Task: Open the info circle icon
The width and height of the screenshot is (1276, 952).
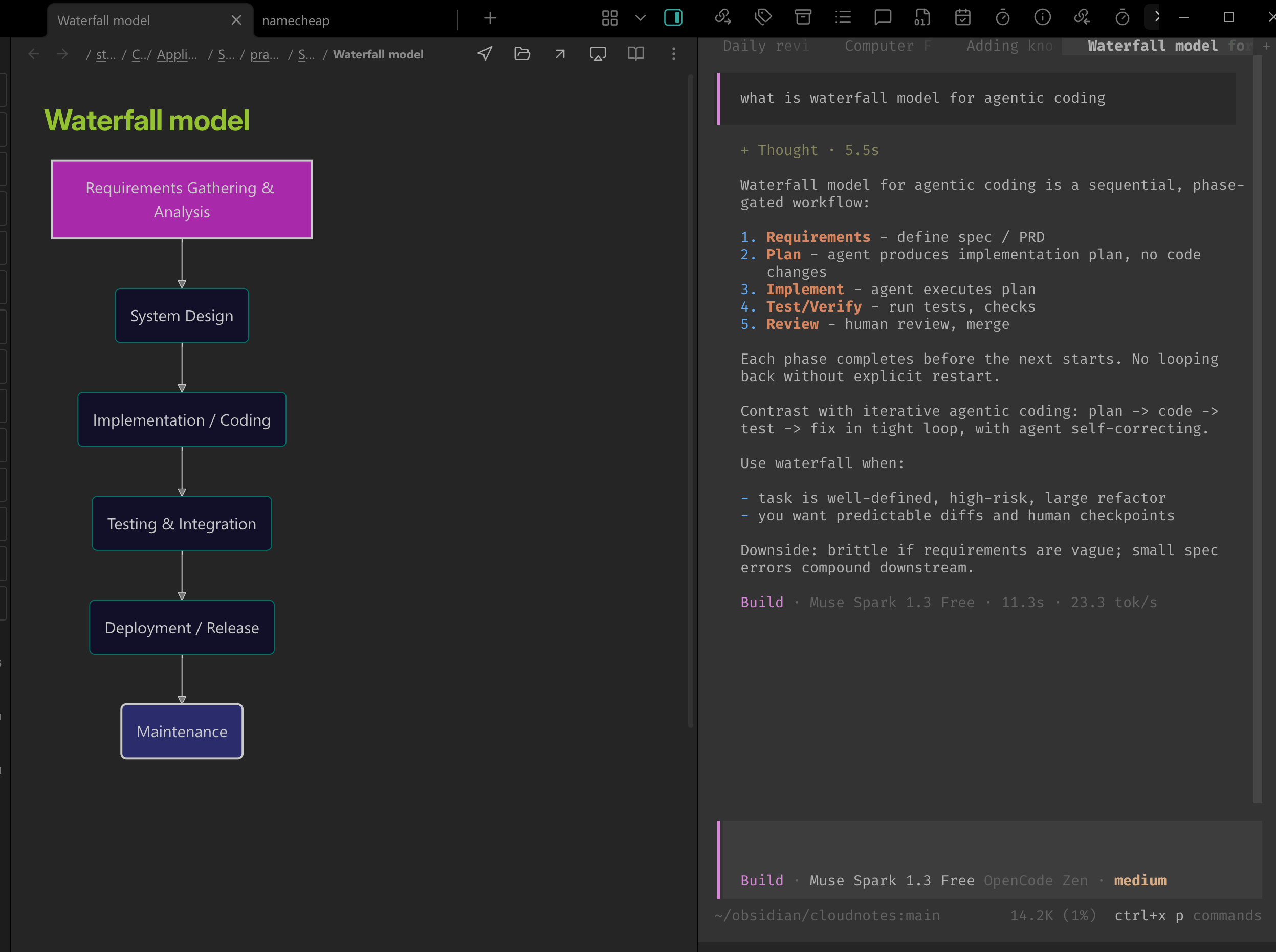Action: 1042,17
